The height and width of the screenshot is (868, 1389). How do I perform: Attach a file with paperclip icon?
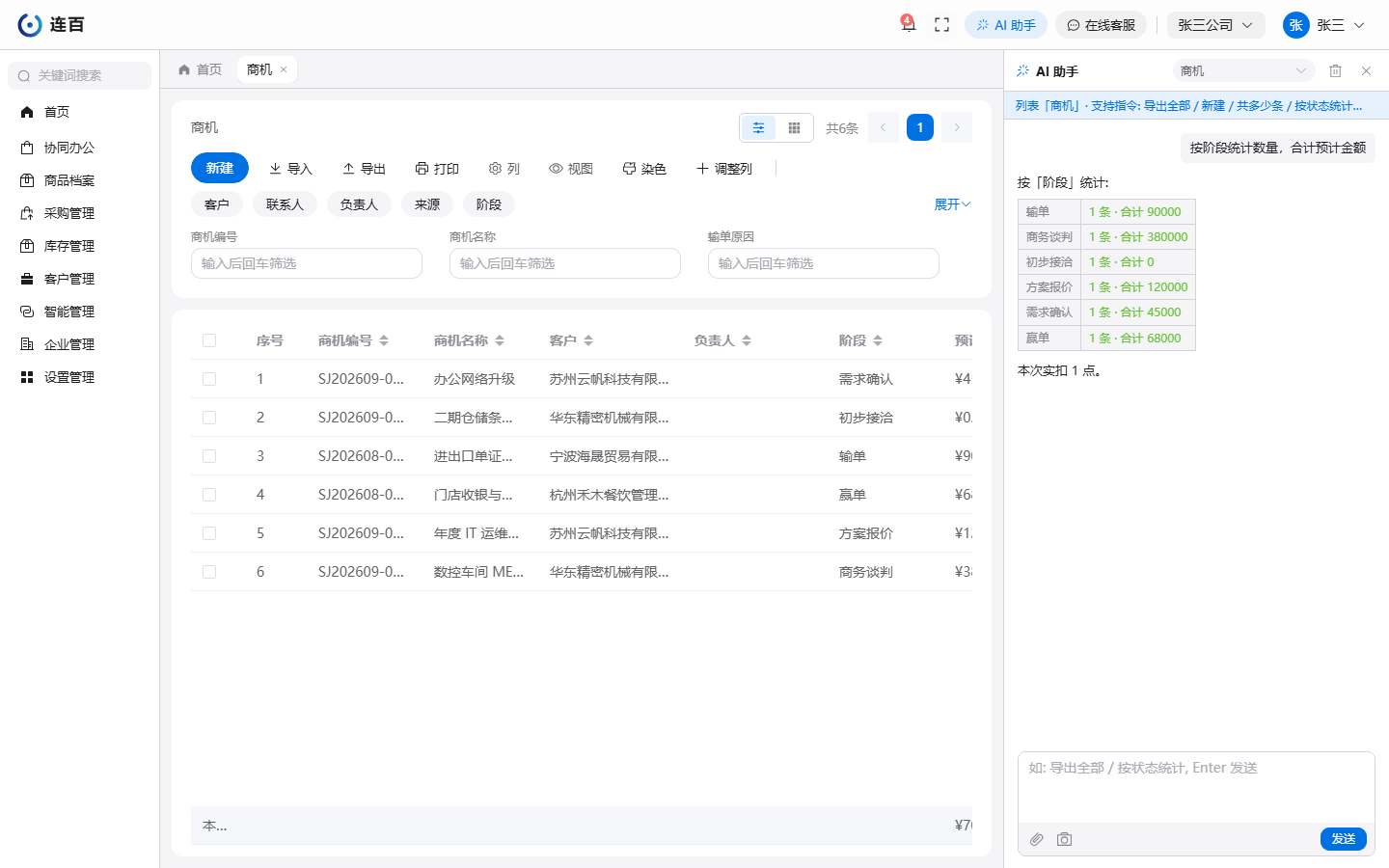1037,839
